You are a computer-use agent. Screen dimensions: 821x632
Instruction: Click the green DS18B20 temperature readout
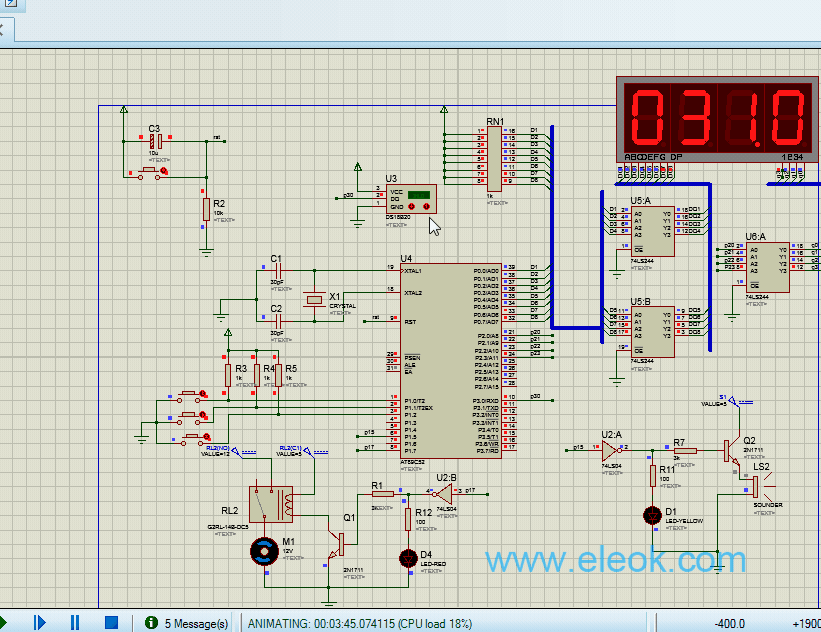419,195
